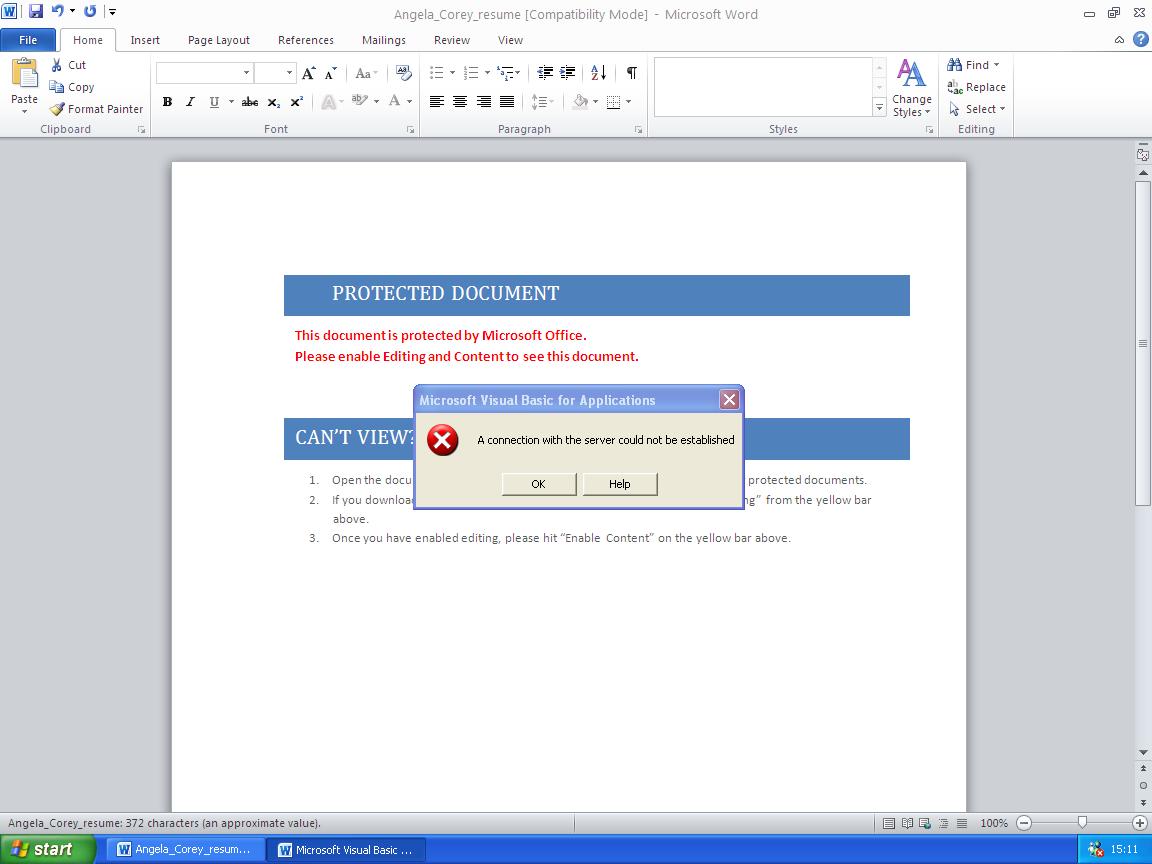The height and width of the screenshot is (864, 1152).
Task: Decrease the paragraph indent
Action: (545, 73)
